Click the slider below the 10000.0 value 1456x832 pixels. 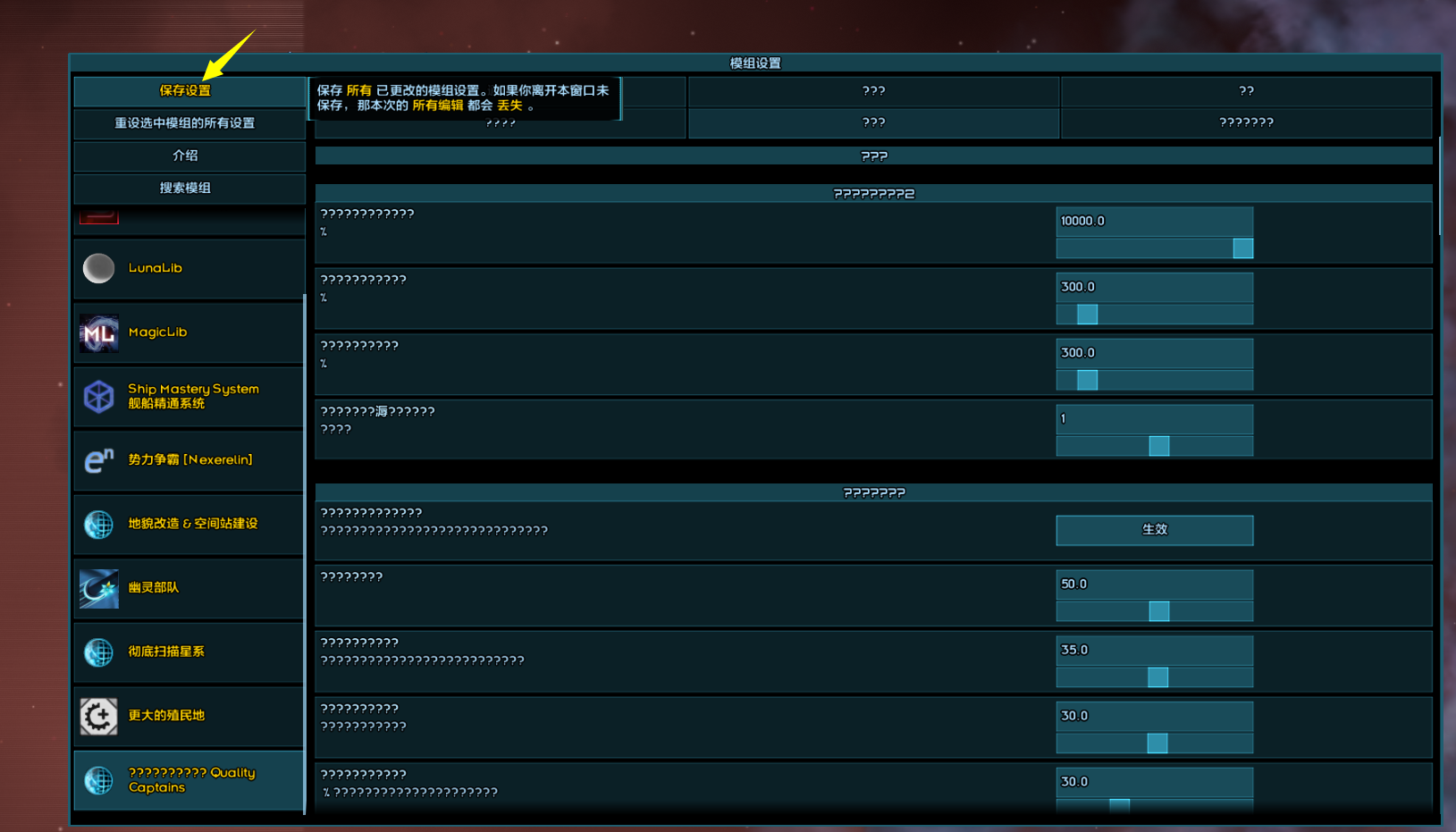(x=1154, y=248)
